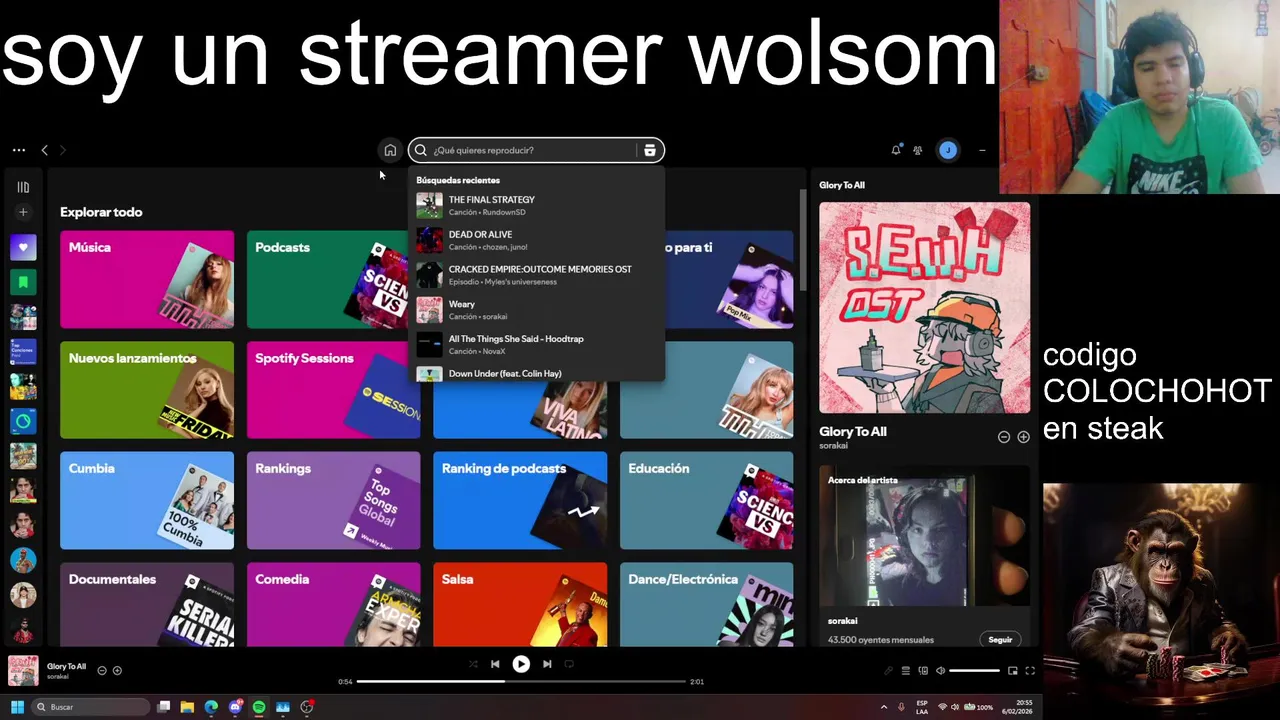This screenshot has height=720, width=1280.
Task: Open the Ranking de podcasts card
Action: point(520,500)
